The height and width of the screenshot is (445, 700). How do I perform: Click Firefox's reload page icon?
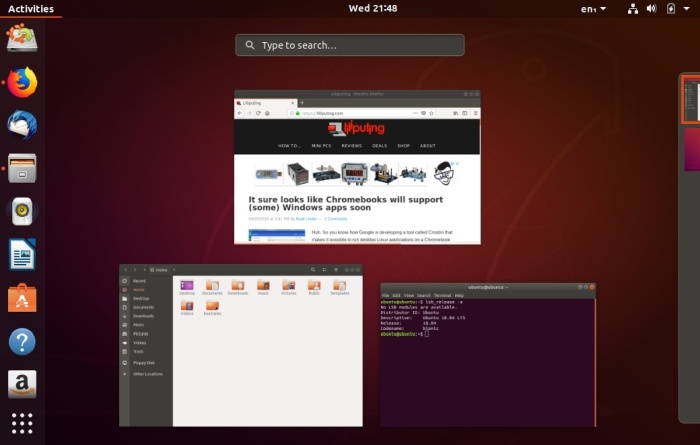(x=258, y=113)
